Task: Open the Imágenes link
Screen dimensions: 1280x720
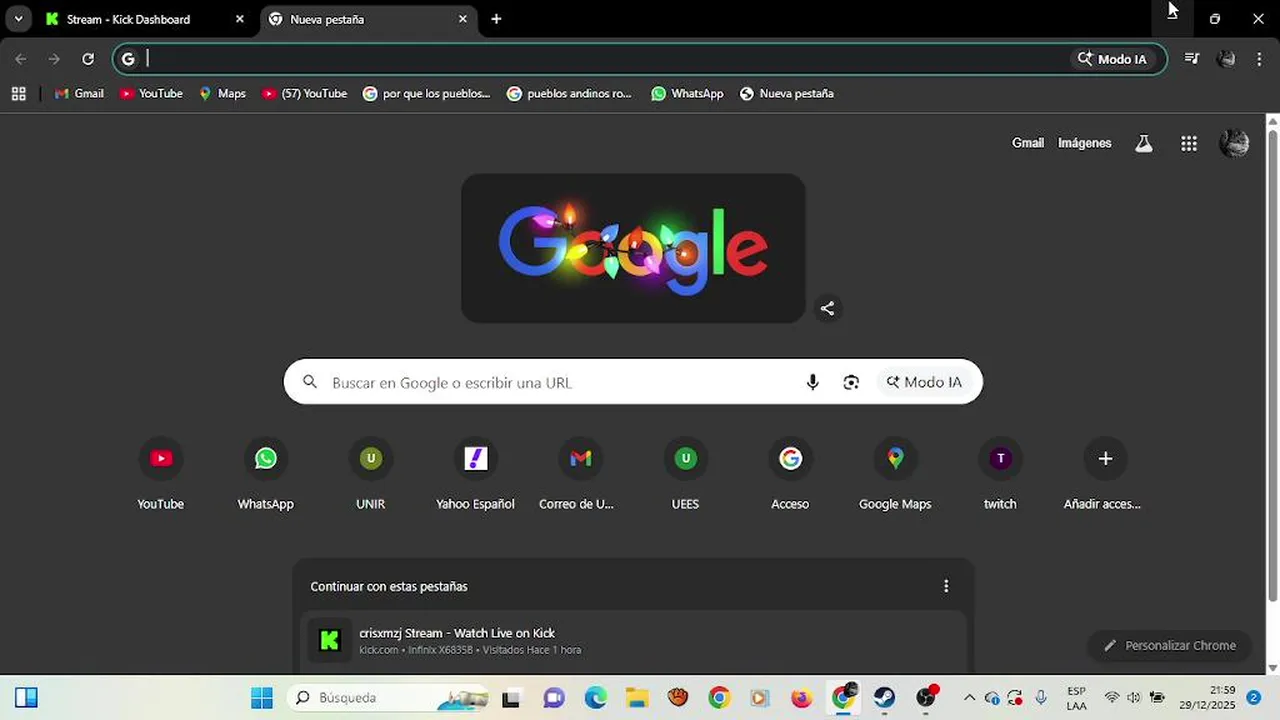Action: pyautogui.click(x=1085, y=143)
